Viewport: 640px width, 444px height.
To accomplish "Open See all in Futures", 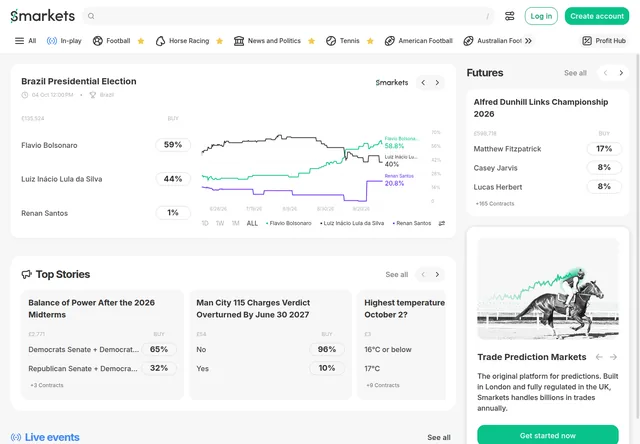I will (x=575, y=73).
